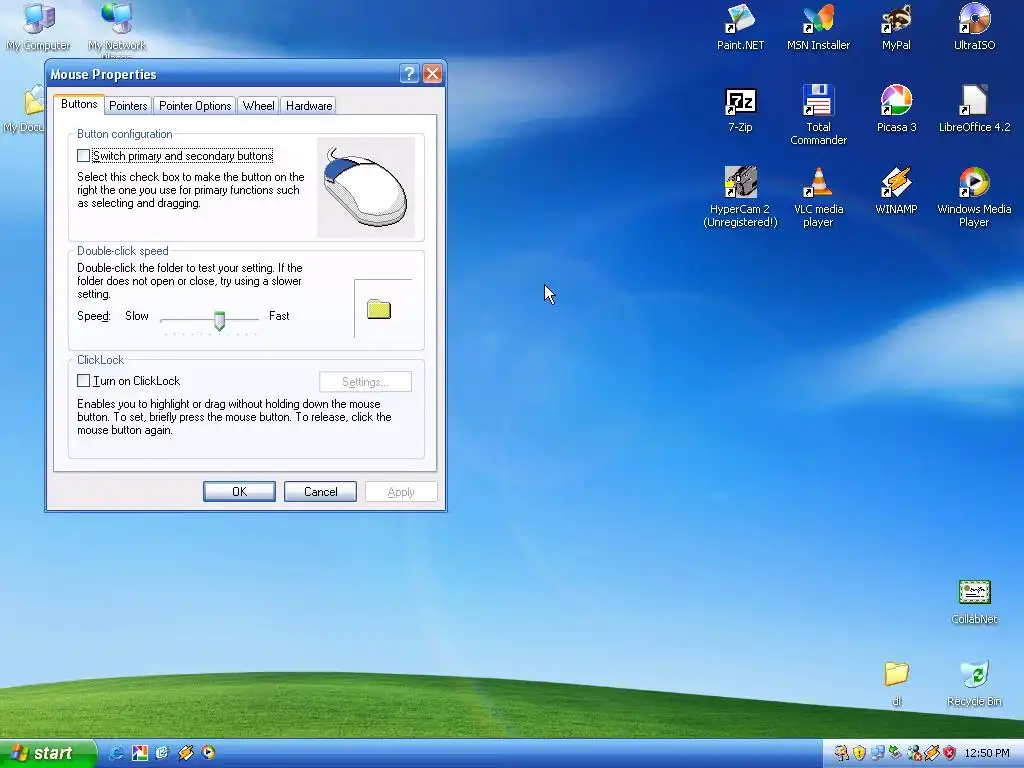Viewport: 1024px width, 768px height.
Task: Open the MSN Installer desktop icon
Action: pos(818,27)
